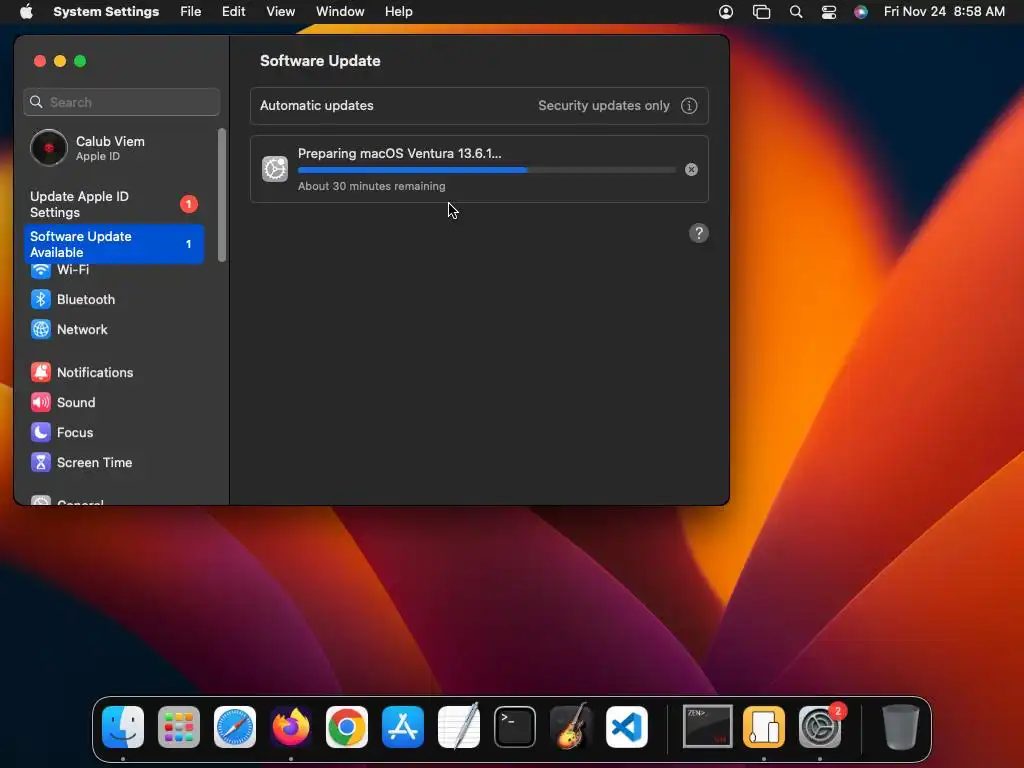Launch Safari from the Dock
Viewport: 1024px width, 768px height.
click(x=235, y=727)
